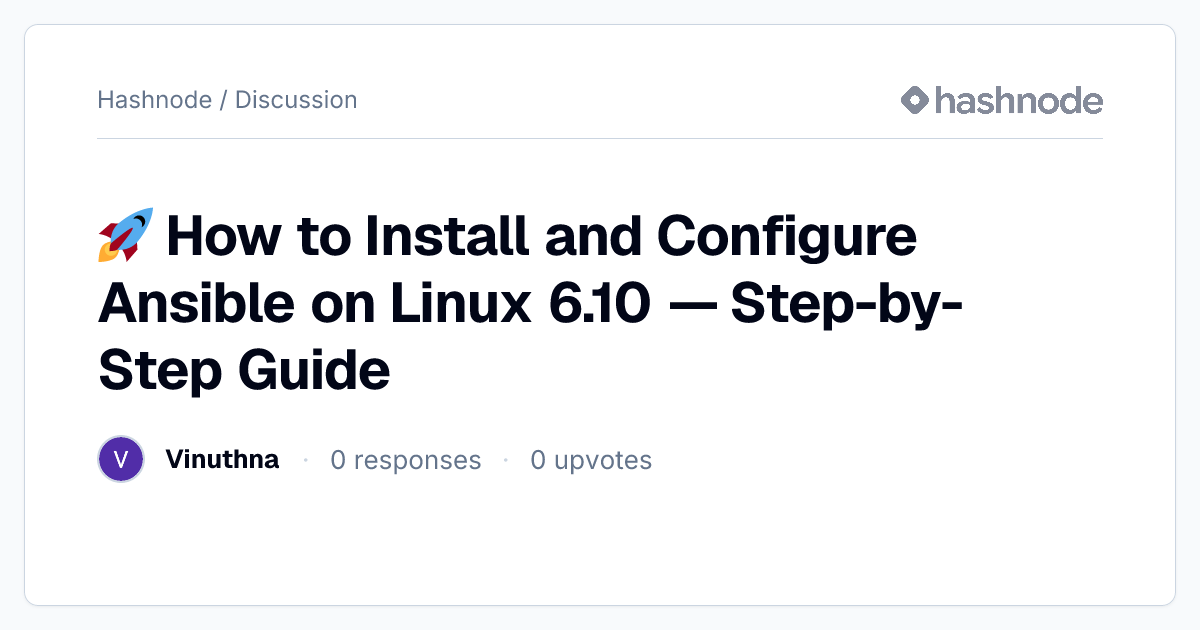The width and height of the screenshot is (1200, 630).
Task: Open the Vinuthna author profile name
Action: point(222,460)
